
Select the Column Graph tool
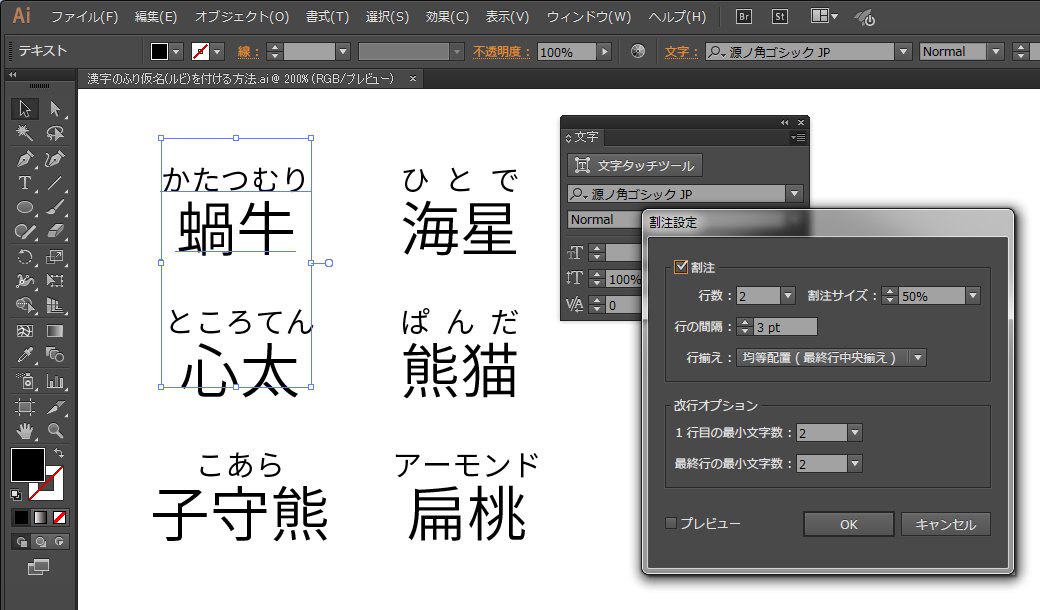55,381
